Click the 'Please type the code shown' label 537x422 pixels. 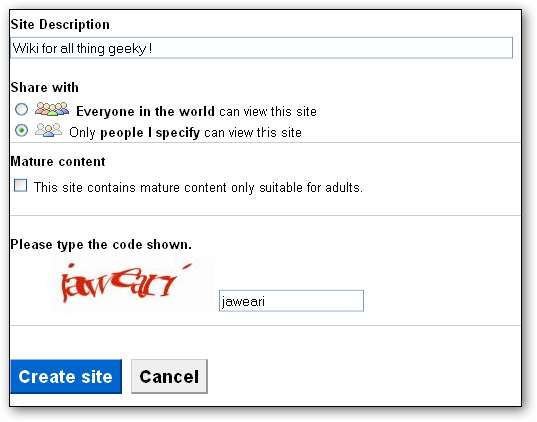pos(101,245)
